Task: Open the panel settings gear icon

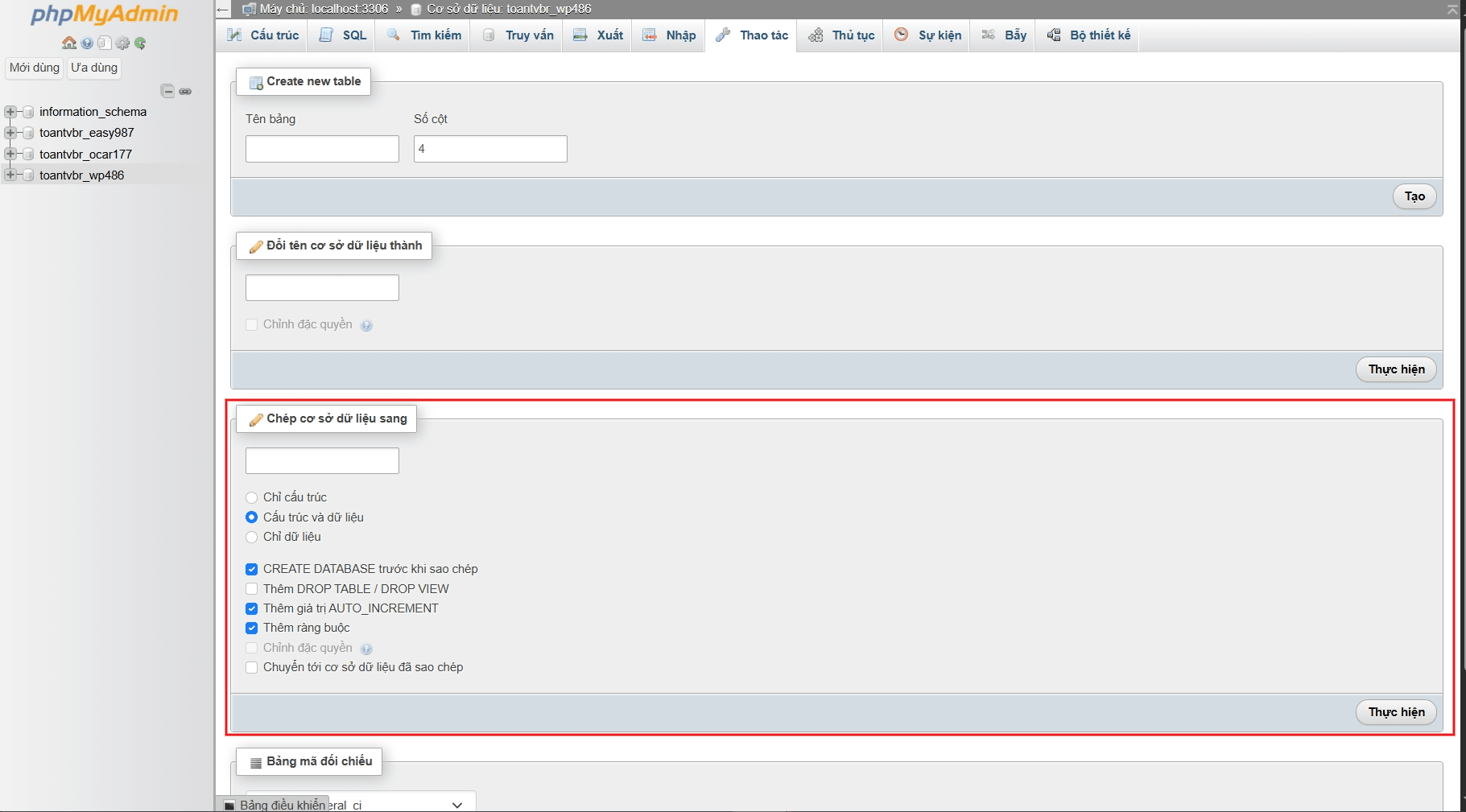Action: click(123, 43)
